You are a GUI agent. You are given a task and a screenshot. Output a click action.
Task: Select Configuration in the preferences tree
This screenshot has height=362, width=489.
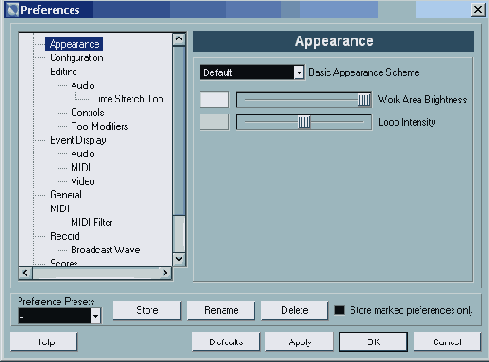pyautogui.click(x=77, y=58)
